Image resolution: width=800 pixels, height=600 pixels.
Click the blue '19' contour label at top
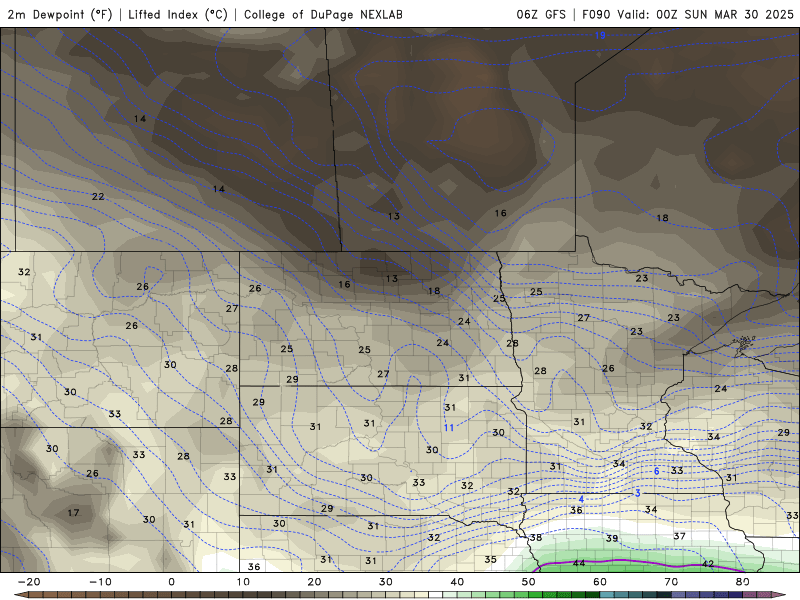[600, 35]
